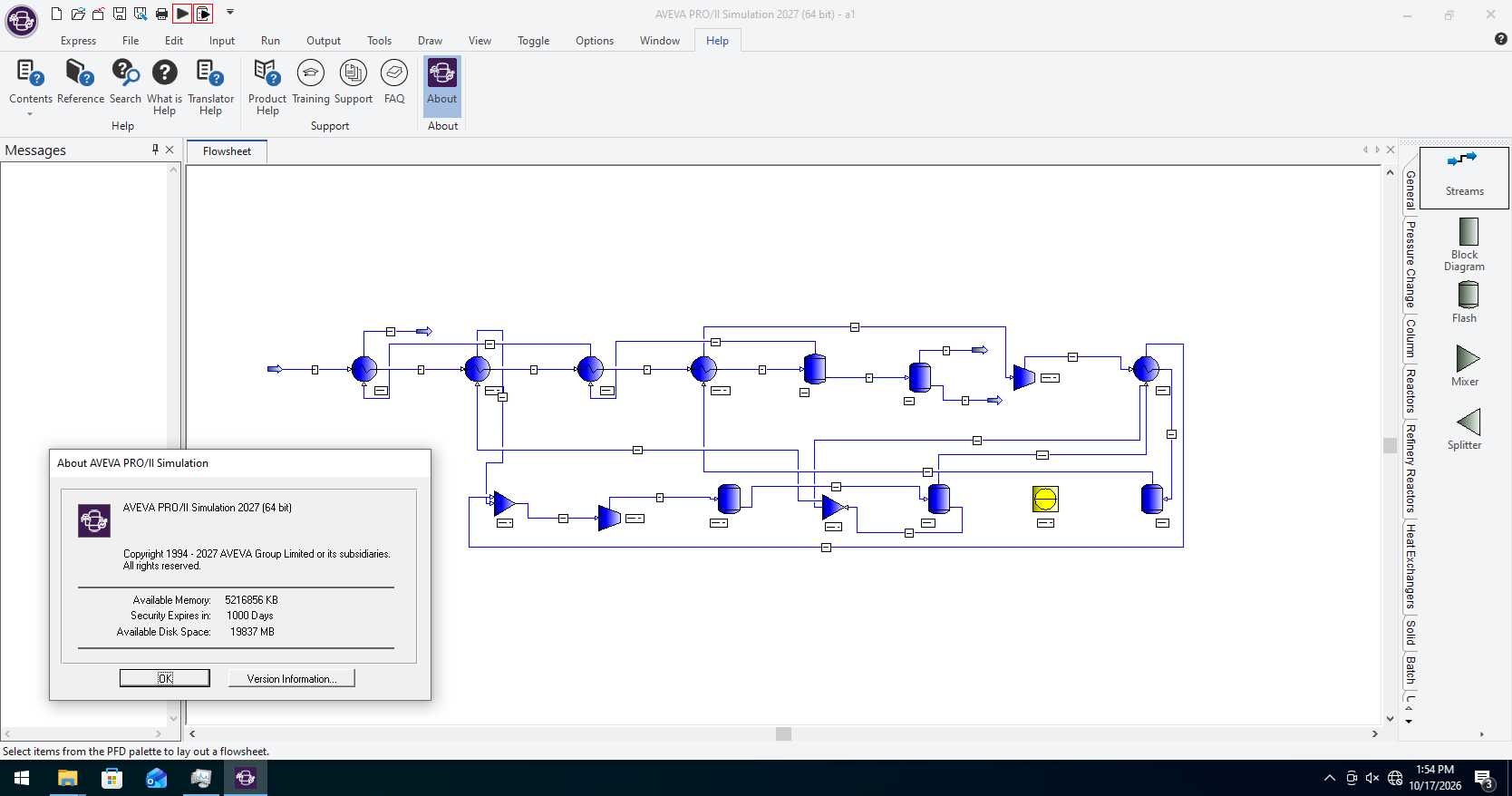Open the FAQ icon
Viewport: 1512px width, 796px height.
[x=394, y=73]
